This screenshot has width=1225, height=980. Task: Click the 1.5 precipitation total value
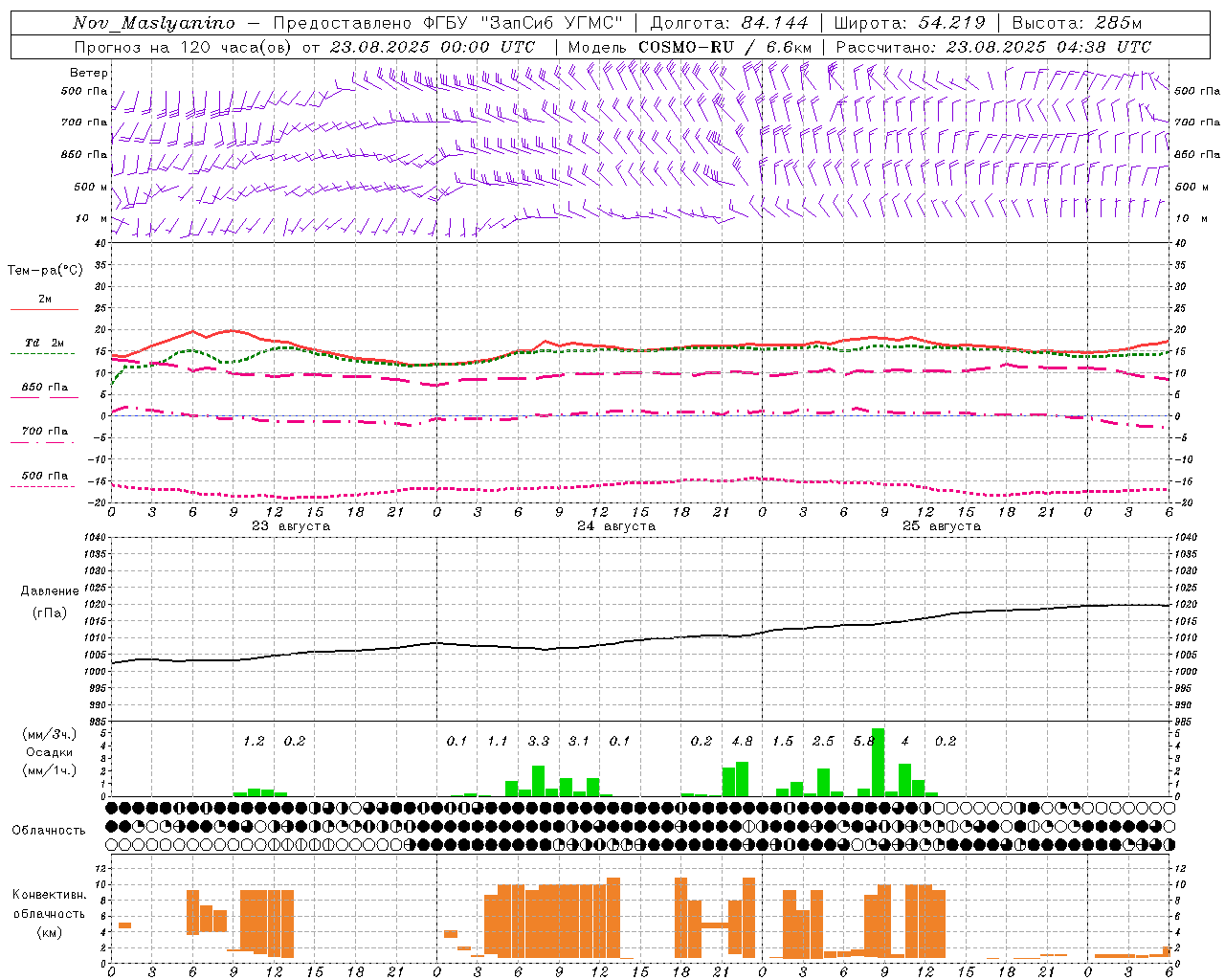(783, 741)
